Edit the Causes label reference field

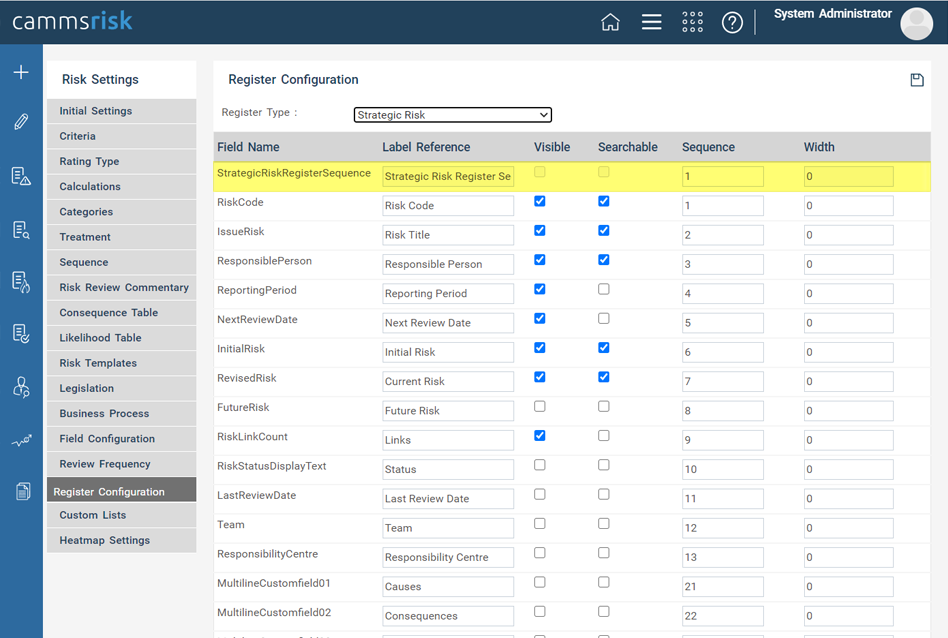point(448,587)
